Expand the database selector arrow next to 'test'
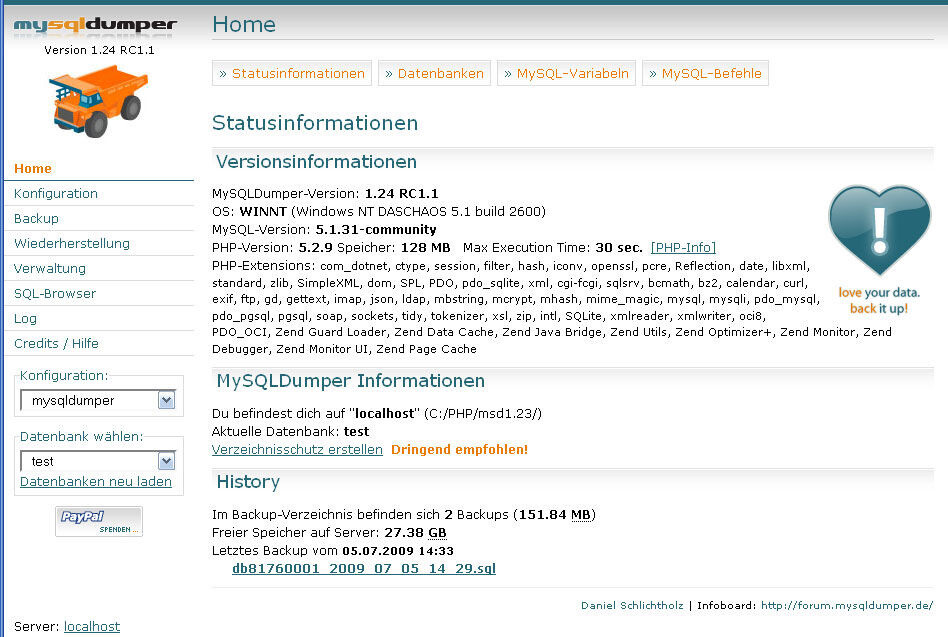This screenshot has height=637, width=948. pyautogui.click(x=164, y=461)
